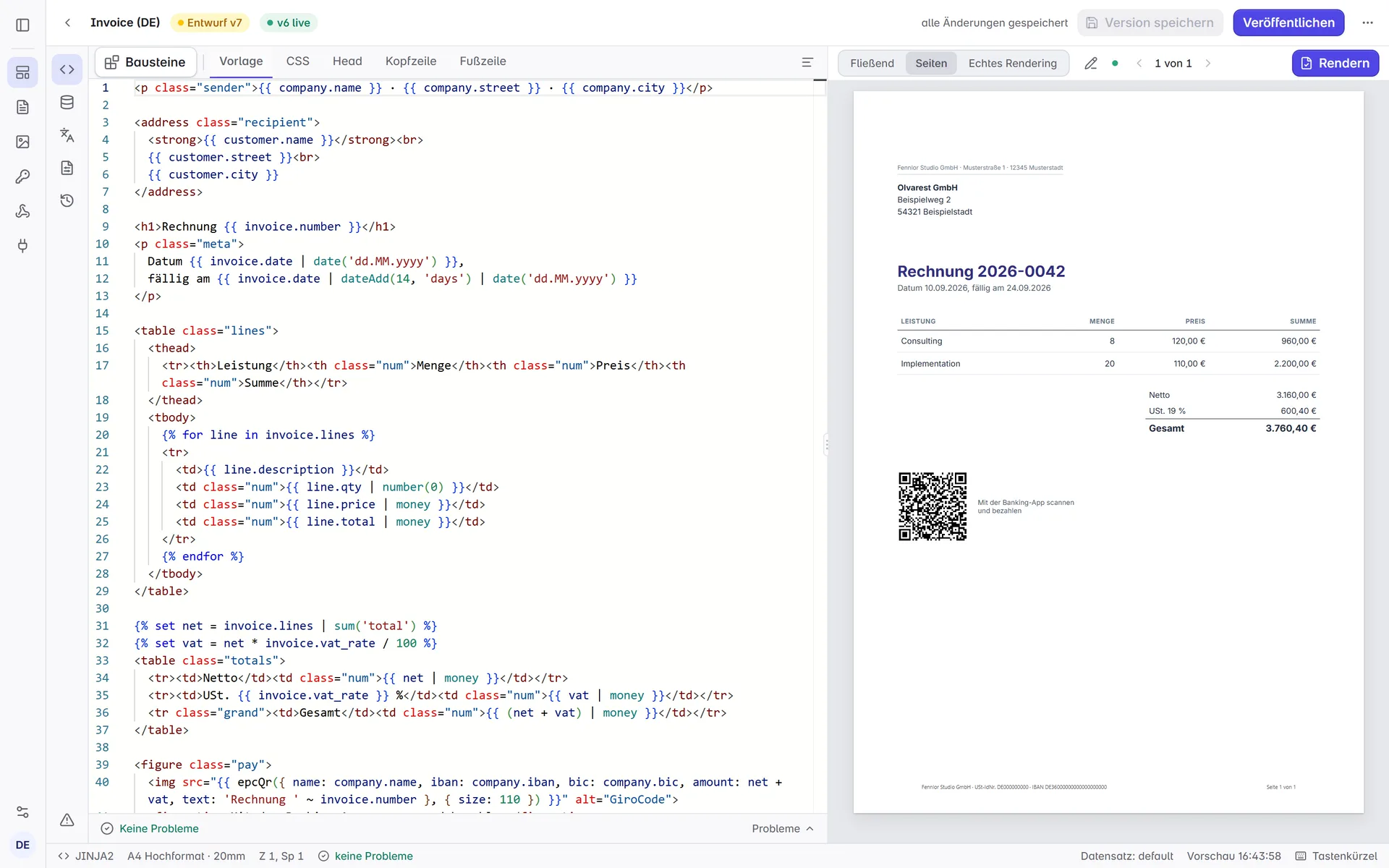The image size is (1389, 868).
Task: Open the API keys icon in sidebar
Action: [x=22, y=176]
